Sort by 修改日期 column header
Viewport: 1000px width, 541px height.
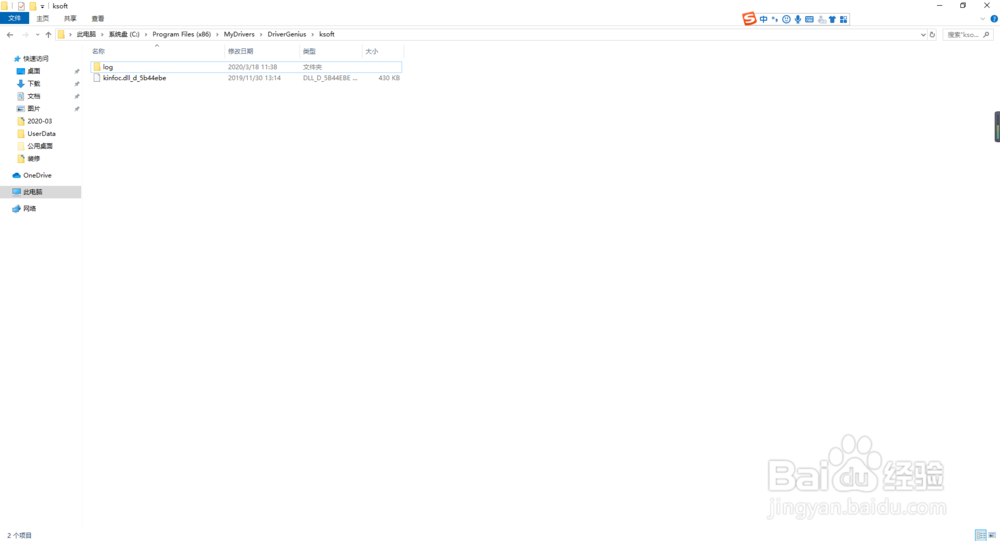[262, 51]
